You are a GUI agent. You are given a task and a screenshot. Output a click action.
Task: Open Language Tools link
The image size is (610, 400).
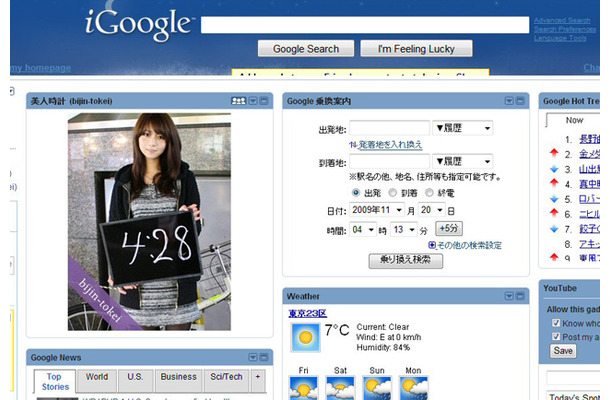[560, 38]
